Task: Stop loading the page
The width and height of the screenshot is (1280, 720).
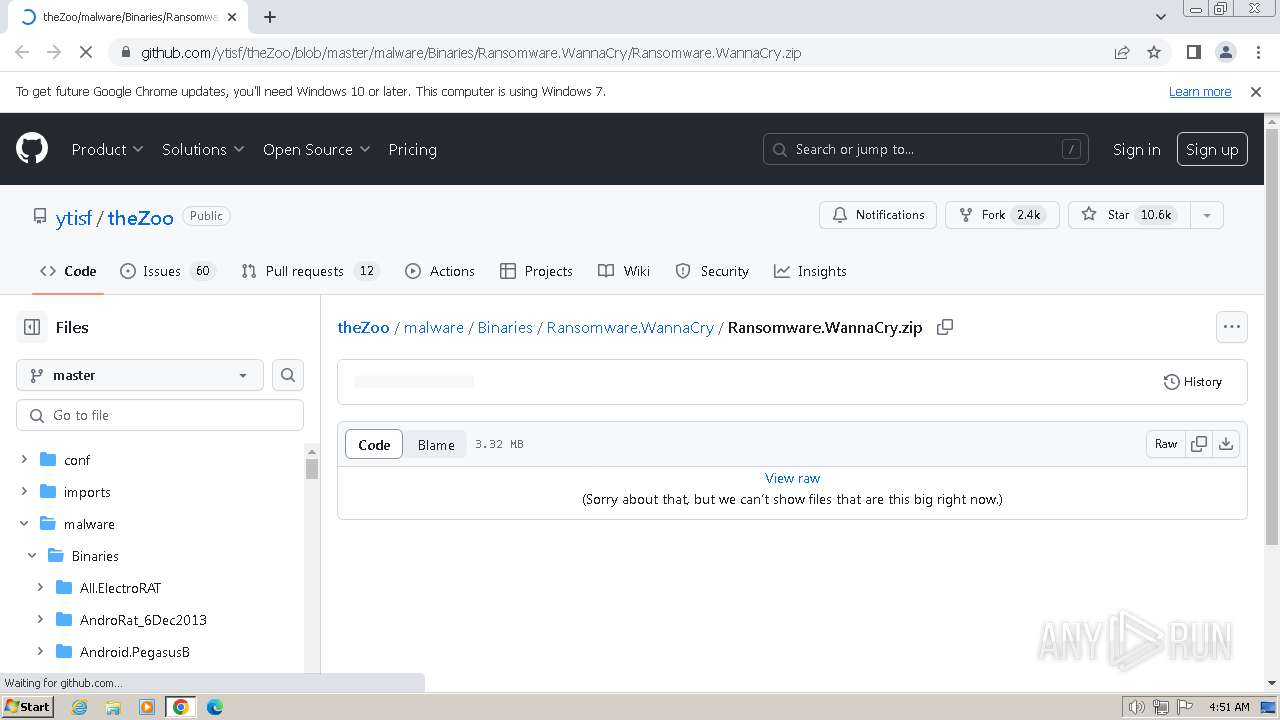Action: point(86,52)
